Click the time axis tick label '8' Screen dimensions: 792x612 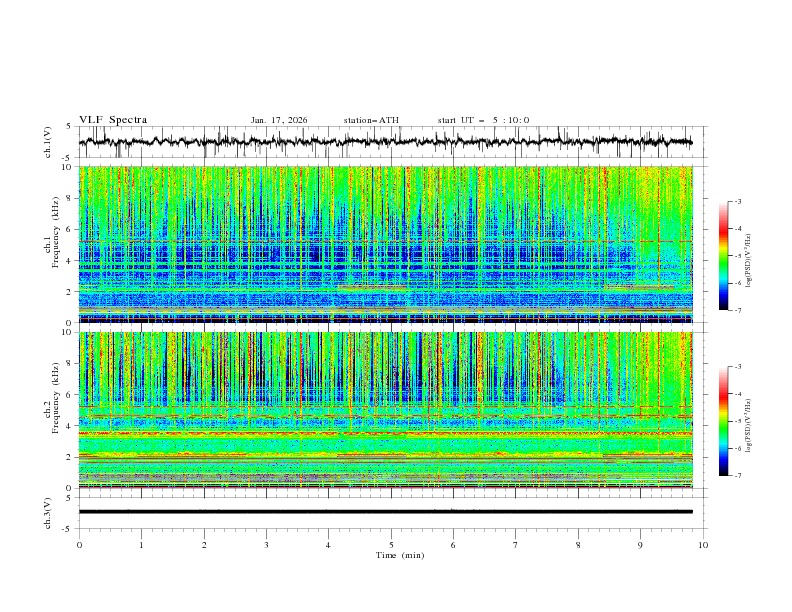pos(578,545)
